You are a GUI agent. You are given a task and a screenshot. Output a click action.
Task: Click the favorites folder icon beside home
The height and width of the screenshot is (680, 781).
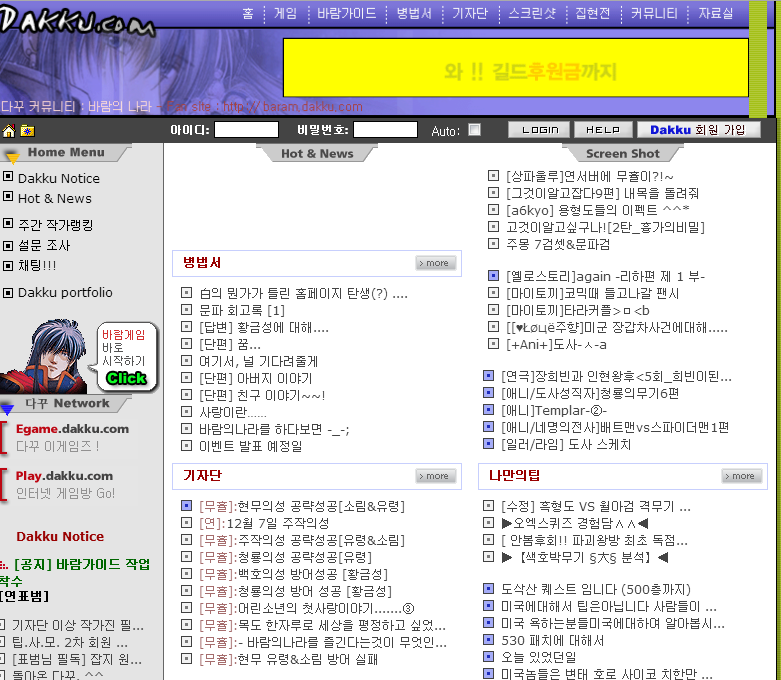point(27,131)
